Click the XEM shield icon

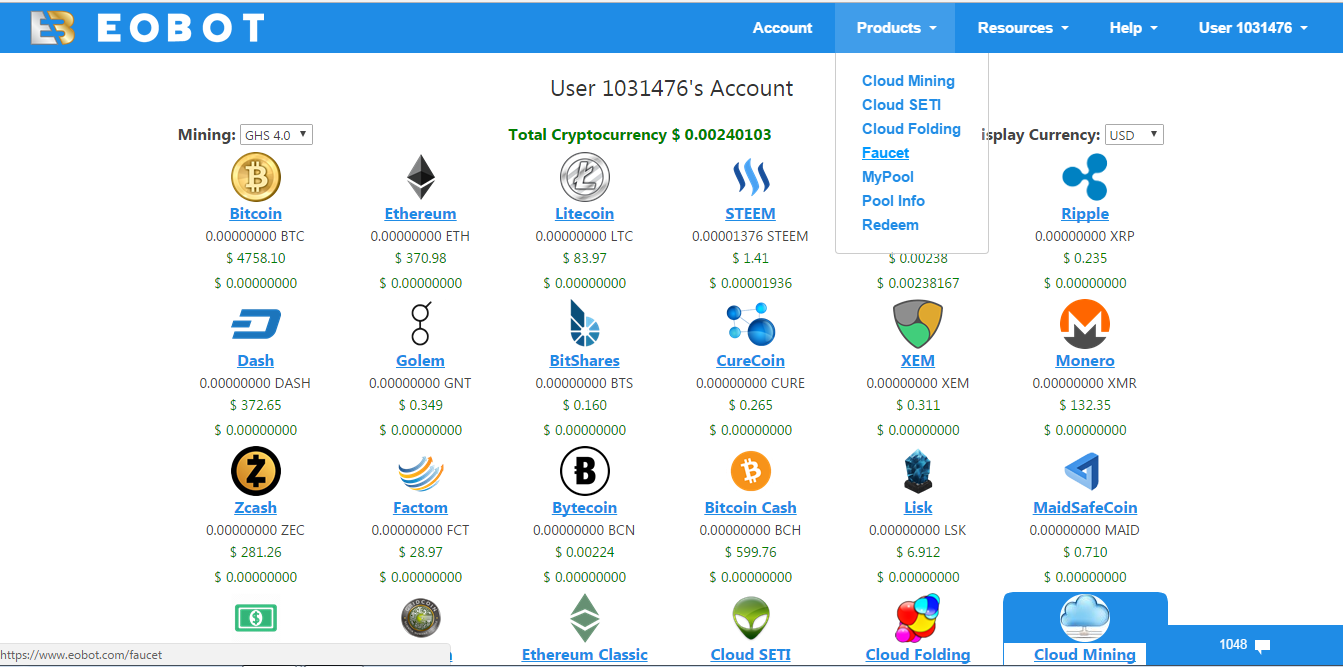(x=918, y=324)
